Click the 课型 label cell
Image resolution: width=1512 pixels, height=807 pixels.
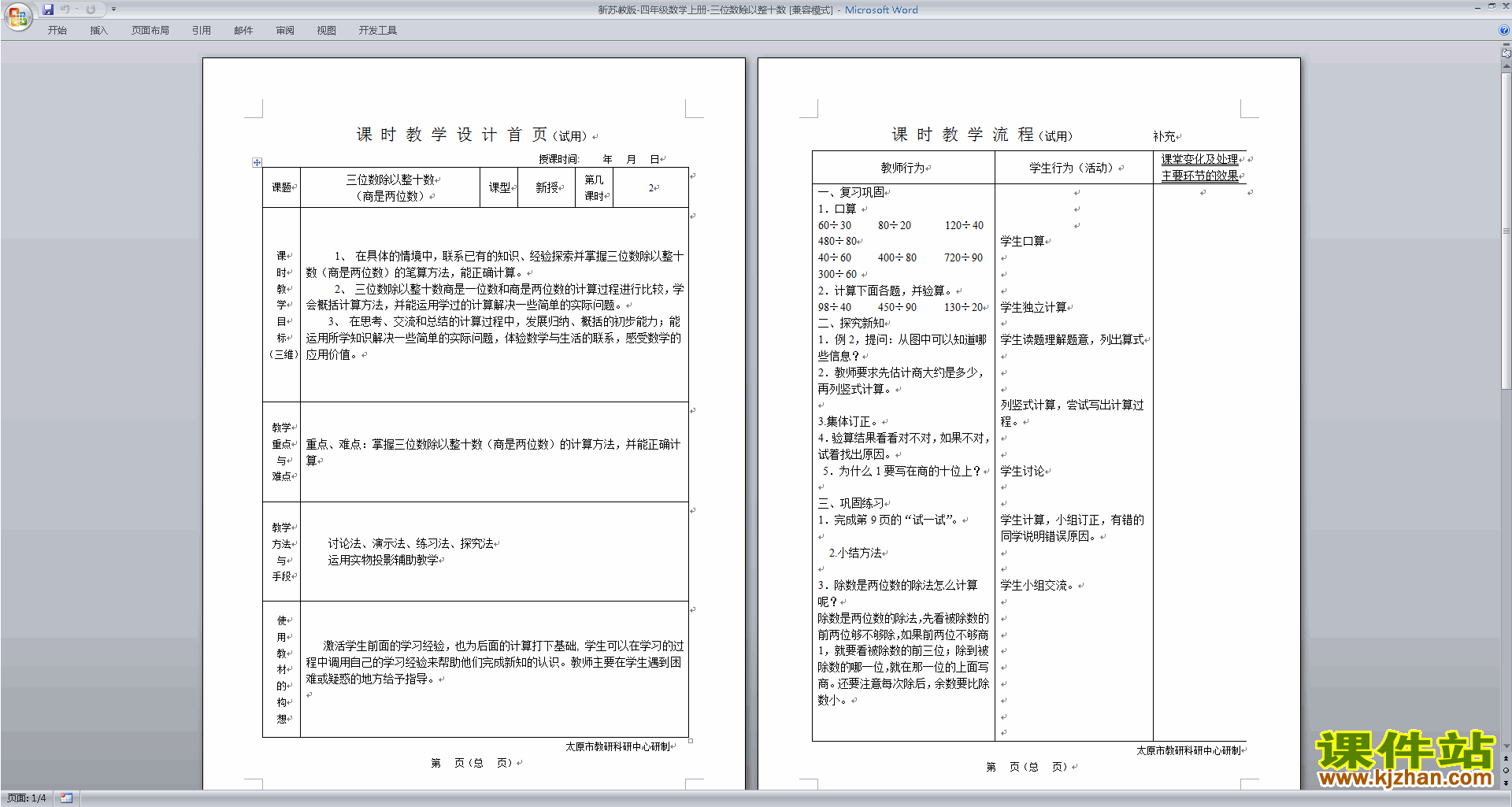click(x=499, y=187)
